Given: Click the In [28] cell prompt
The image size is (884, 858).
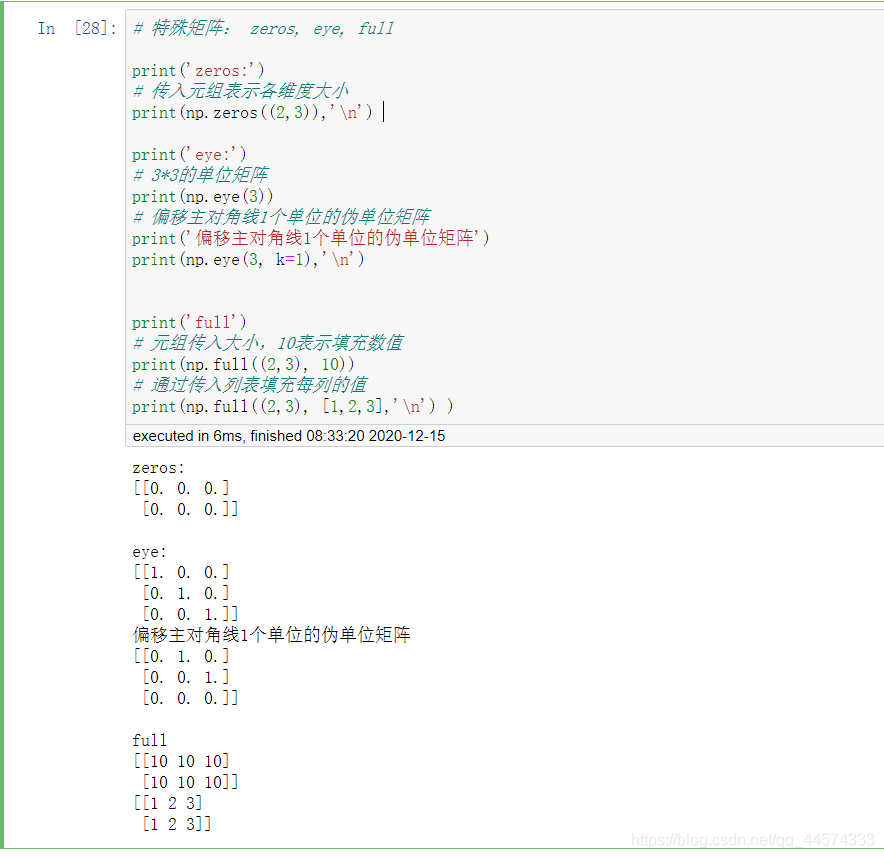Looking at the screenshot, I should pos(77,28).
